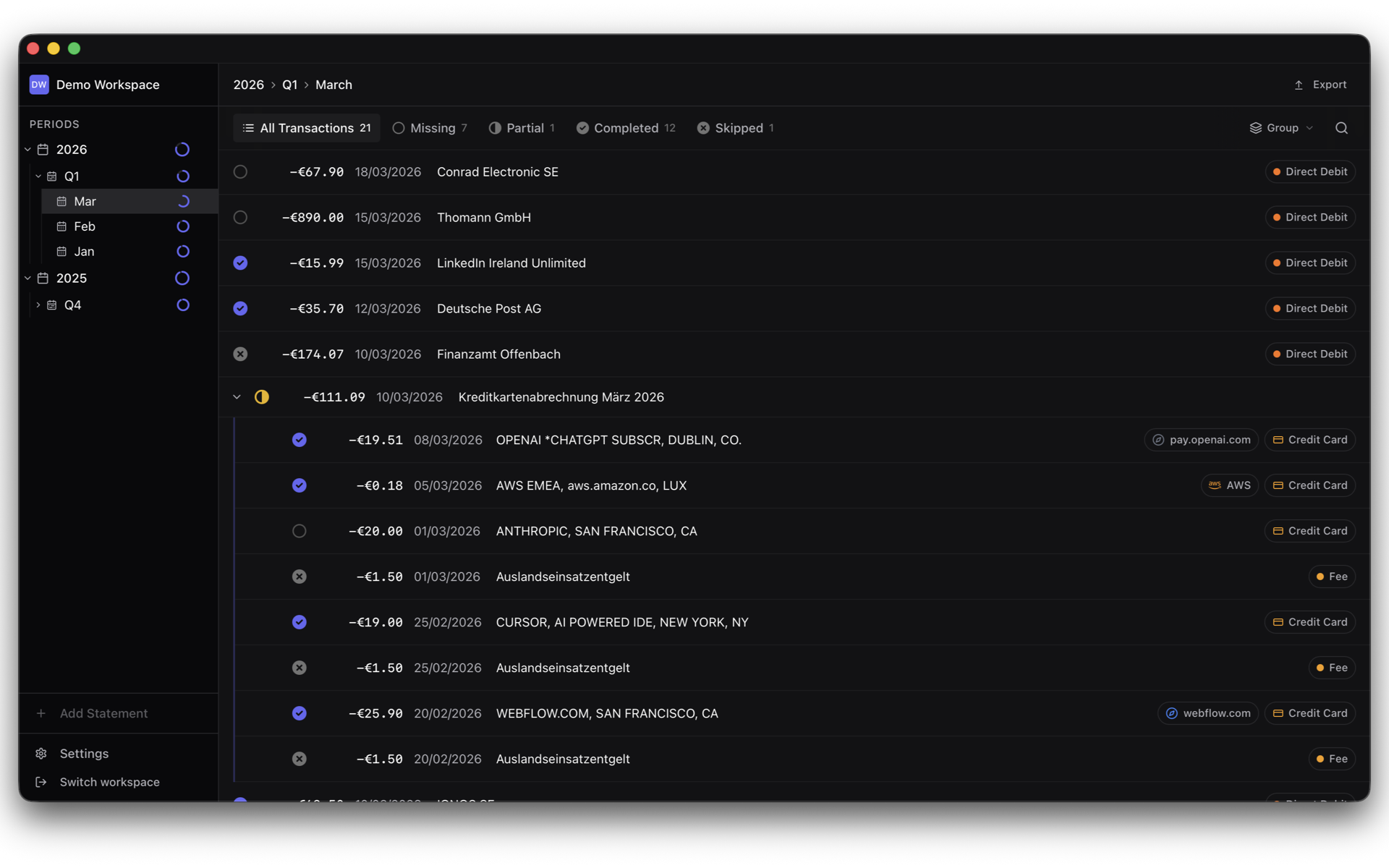Collapse the Q1 quarter node
Image resolution: width=1389 pixels, height=868 pixels.
tap(38, 176)
